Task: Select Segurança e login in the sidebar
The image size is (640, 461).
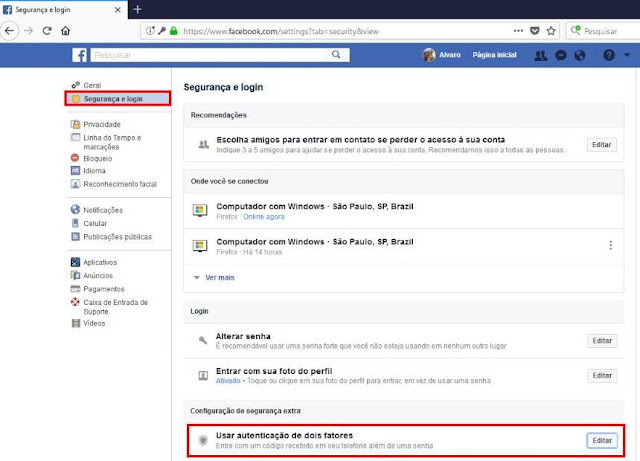Action: (118, 99)
